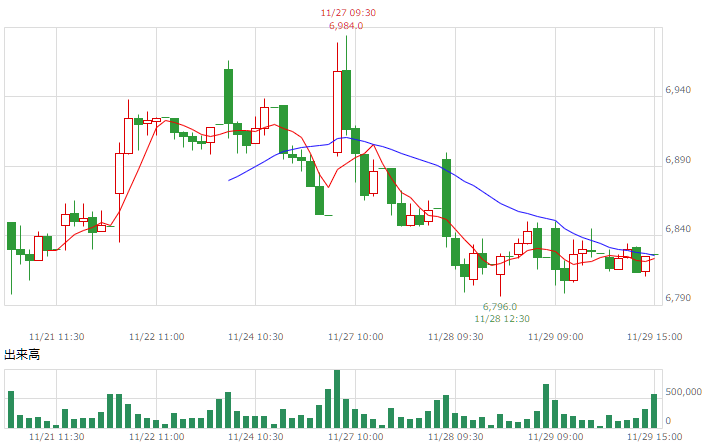Select the 6,796.0 low price annotation
This screenshot has height=448, width=706.
point(500,307)
